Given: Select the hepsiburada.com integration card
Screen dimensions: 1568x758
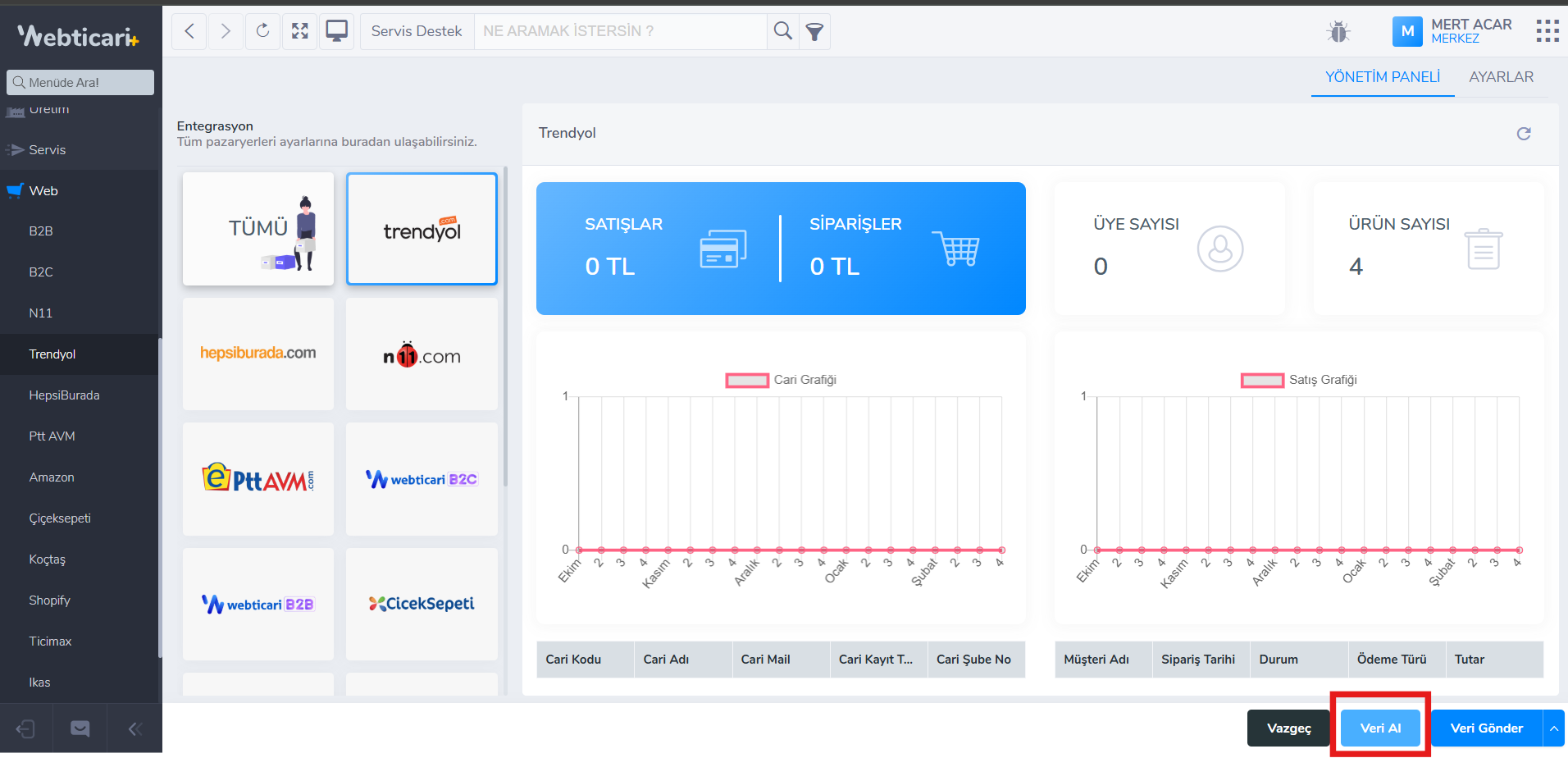Looking at the screenshot, I should click(258, 354).
